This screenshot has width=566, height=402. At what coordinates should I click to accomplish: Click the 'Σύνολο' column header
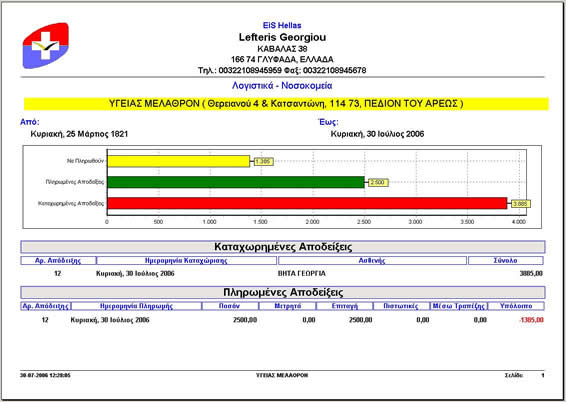506,261
